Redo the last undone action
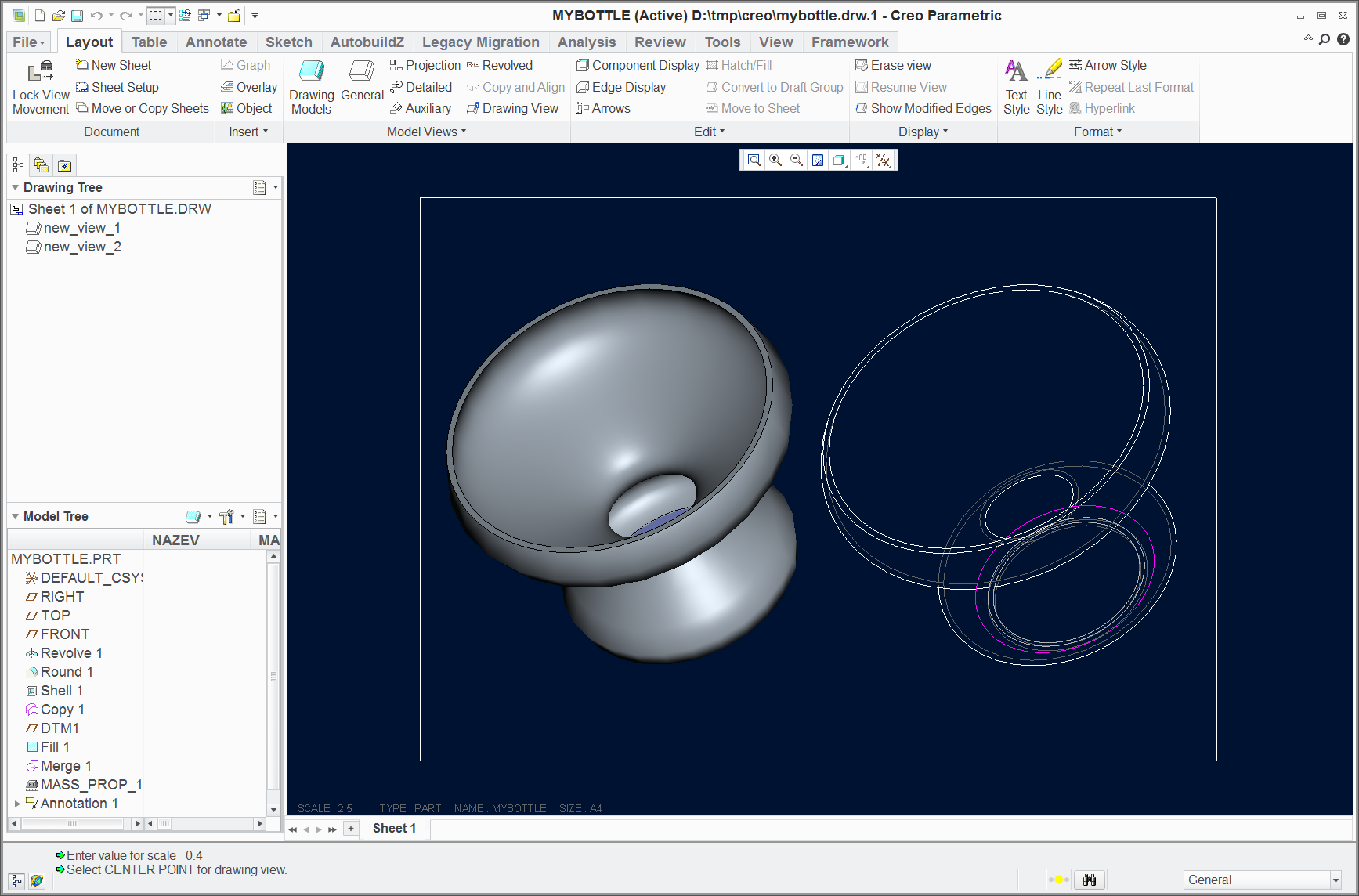Screen dimensions: 1359x896 (125, 16)
